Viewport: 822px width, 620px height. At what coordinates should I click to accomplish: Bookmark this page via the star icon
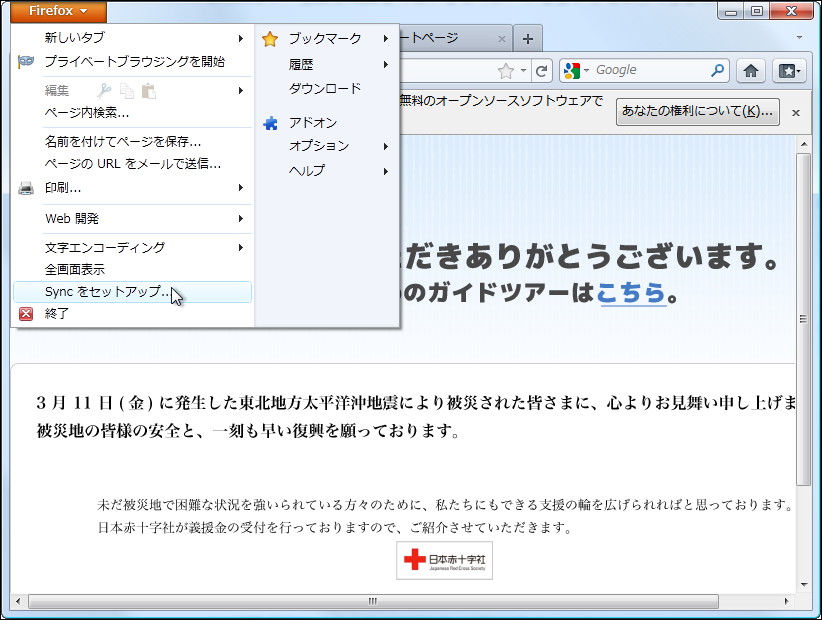click(x=505, y=70)
